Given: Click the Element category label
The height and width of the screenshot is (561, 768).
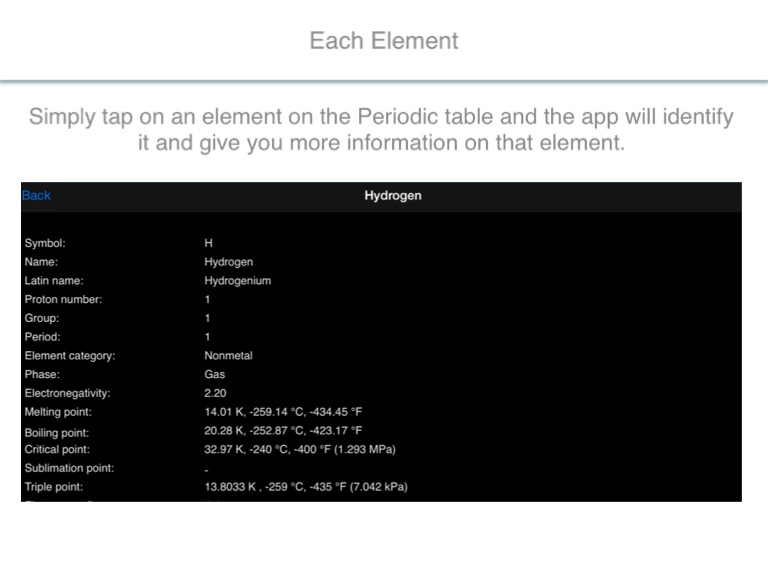Looking at the screenshot, I should tap(70, 355).
